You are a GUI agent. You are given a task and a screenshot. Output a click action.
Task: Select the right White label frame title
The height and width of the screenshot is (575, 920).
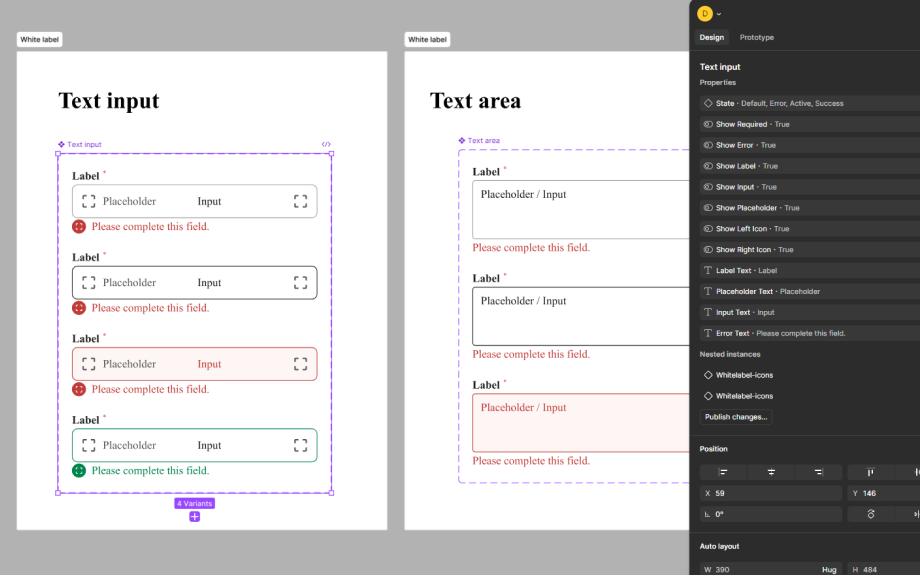(427, 40)
